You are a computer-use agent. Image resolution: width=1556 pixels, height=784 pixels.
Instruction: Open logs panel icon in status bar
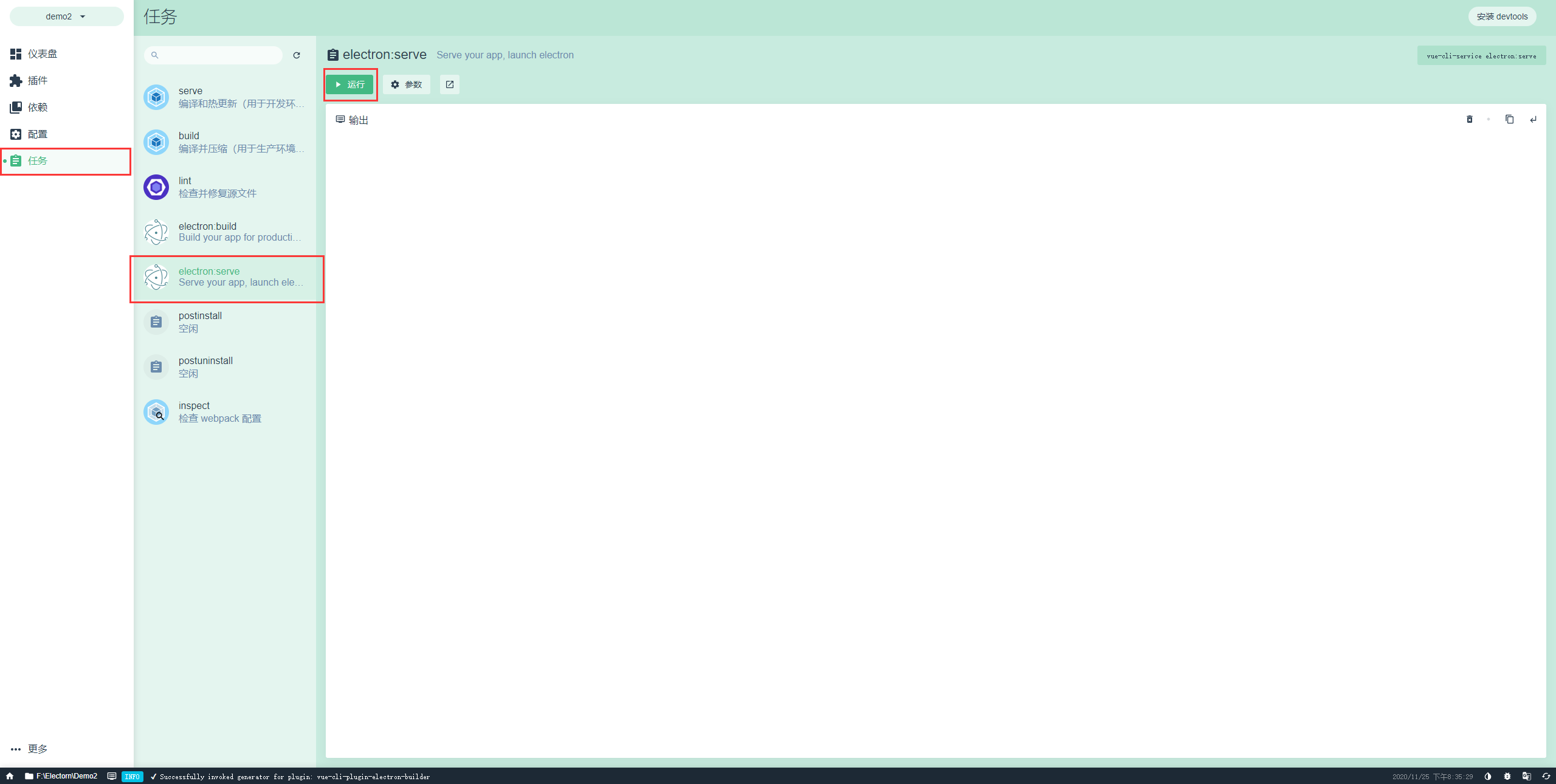pos(112,776)
